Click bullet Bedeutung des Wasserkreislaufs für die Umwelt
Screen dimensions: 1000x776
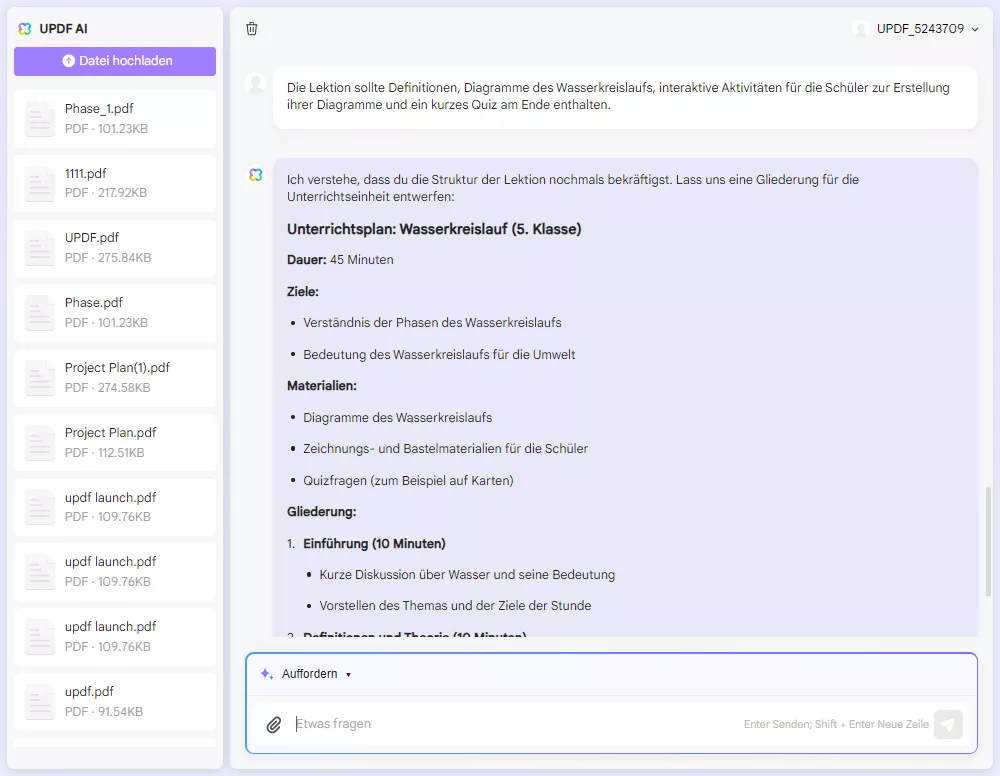[x=439, y=355]
